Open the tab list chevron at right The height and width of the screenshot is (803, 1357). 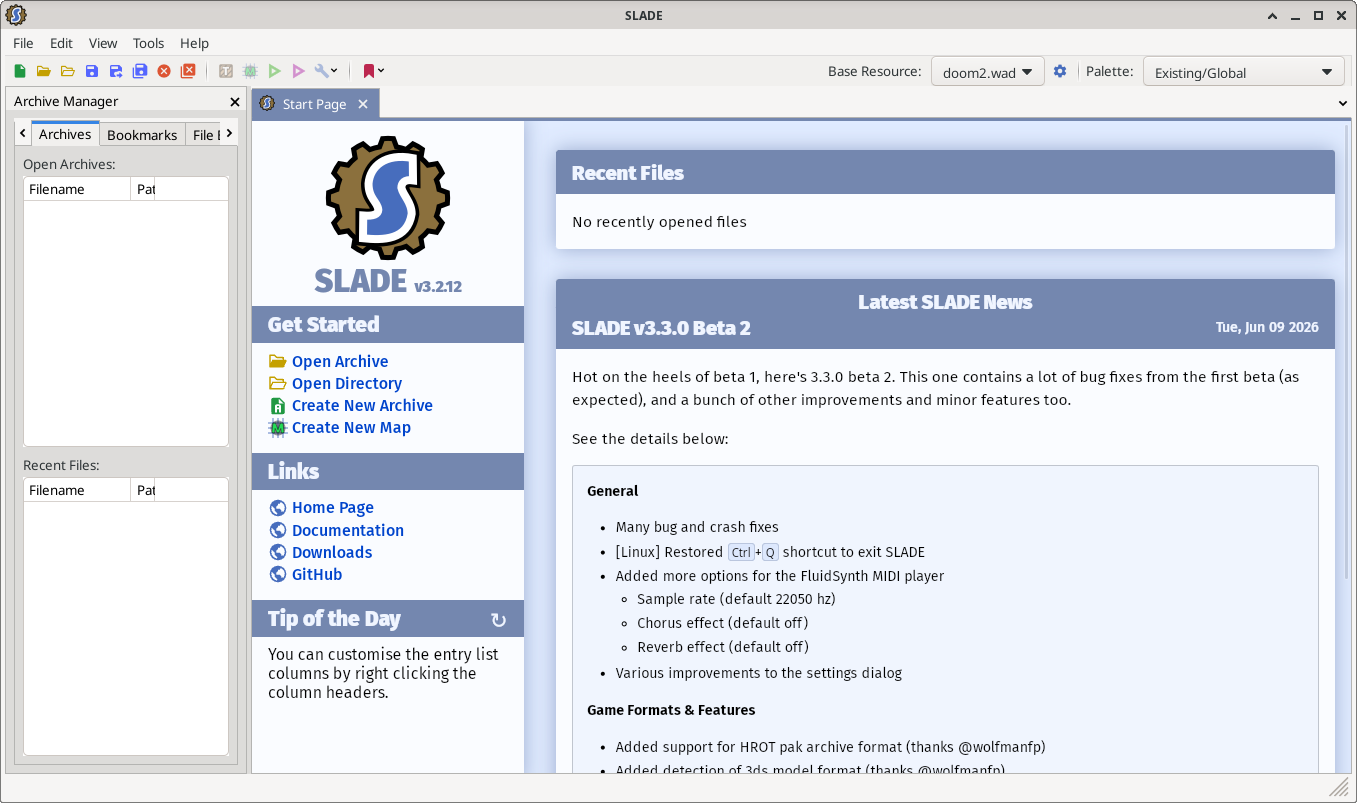[1343, 104]
